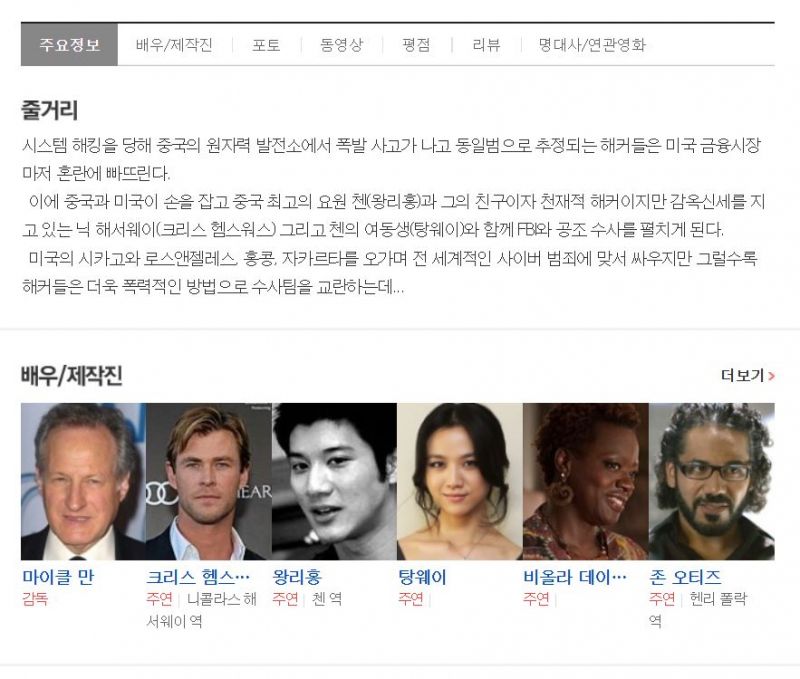Click the 비올라 데이… cast photo
This screenshot has width=800, height=679.
pyautogui.click(x=586, y=481)
